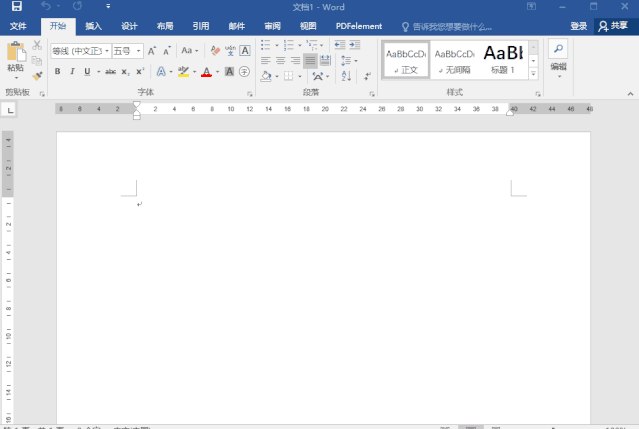The image size is (639, 429).
Task: Expand the Styles gallery more arrow
Action: tap(533, 73)
